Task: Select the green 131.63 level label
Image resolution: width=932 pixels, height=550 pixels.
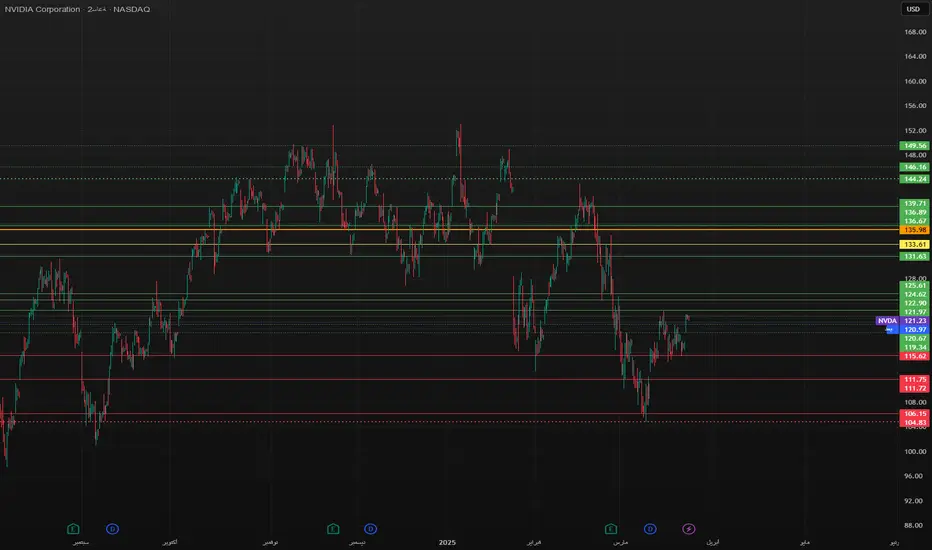Action: (915, 256)
